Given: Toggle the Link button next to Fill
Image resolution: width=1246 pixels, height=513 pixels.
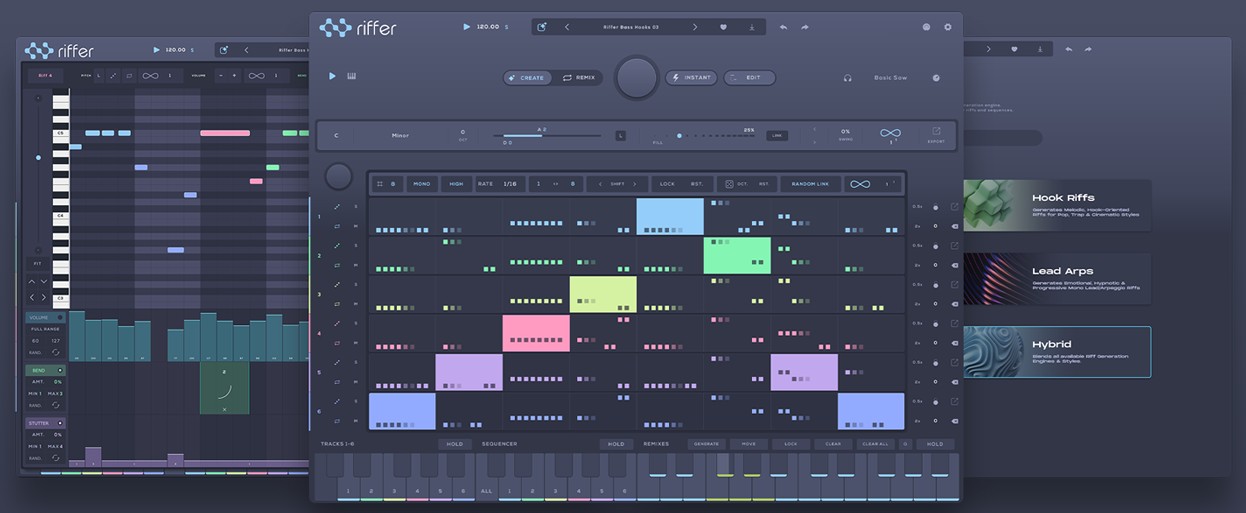Looking at the screenshot, I should (777, 135).
